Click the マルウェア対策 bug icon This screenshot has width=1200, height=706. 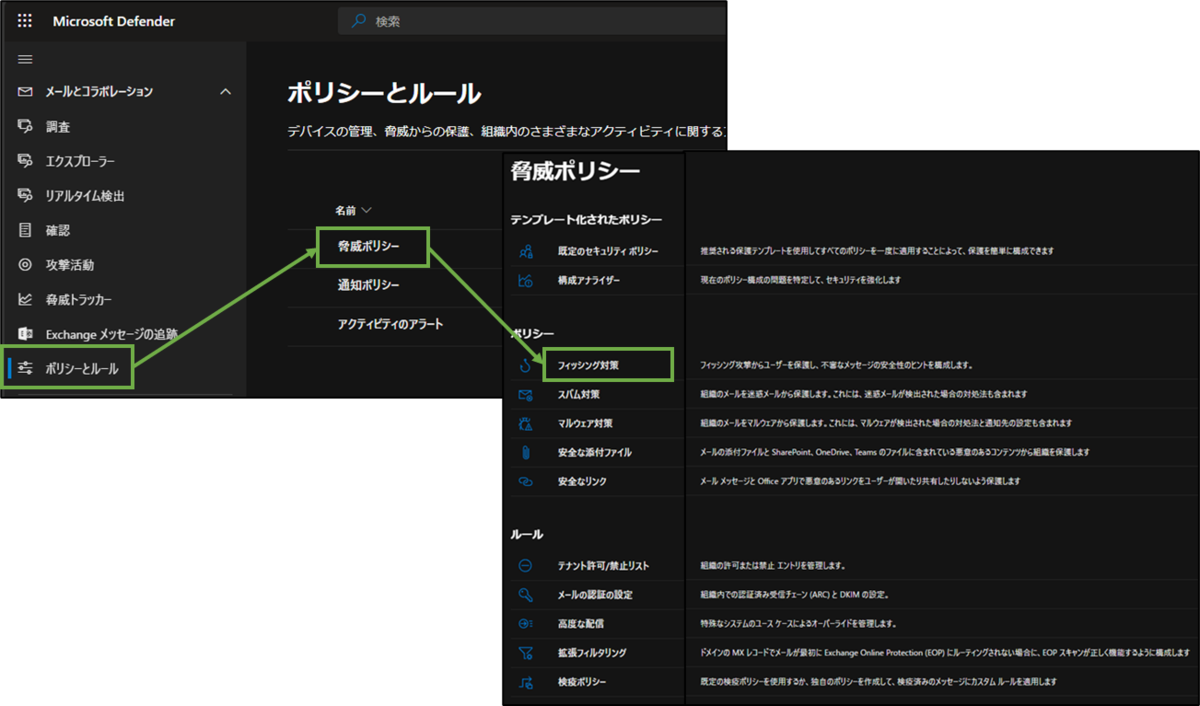[x=526, y=424]
